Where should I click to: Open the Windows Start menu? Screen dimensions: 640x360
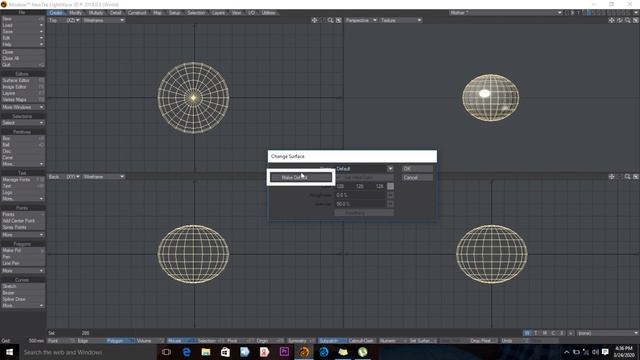9,352
